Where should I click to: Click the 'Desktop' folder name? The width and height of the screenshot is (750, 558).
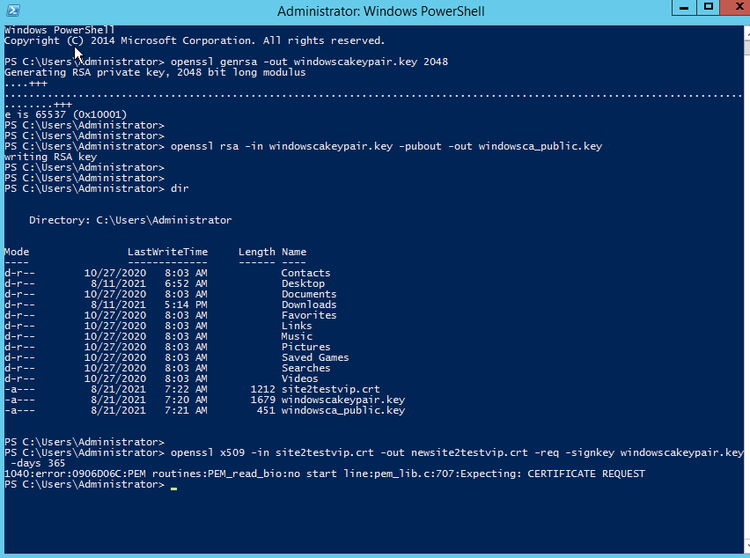click(303, 284)
